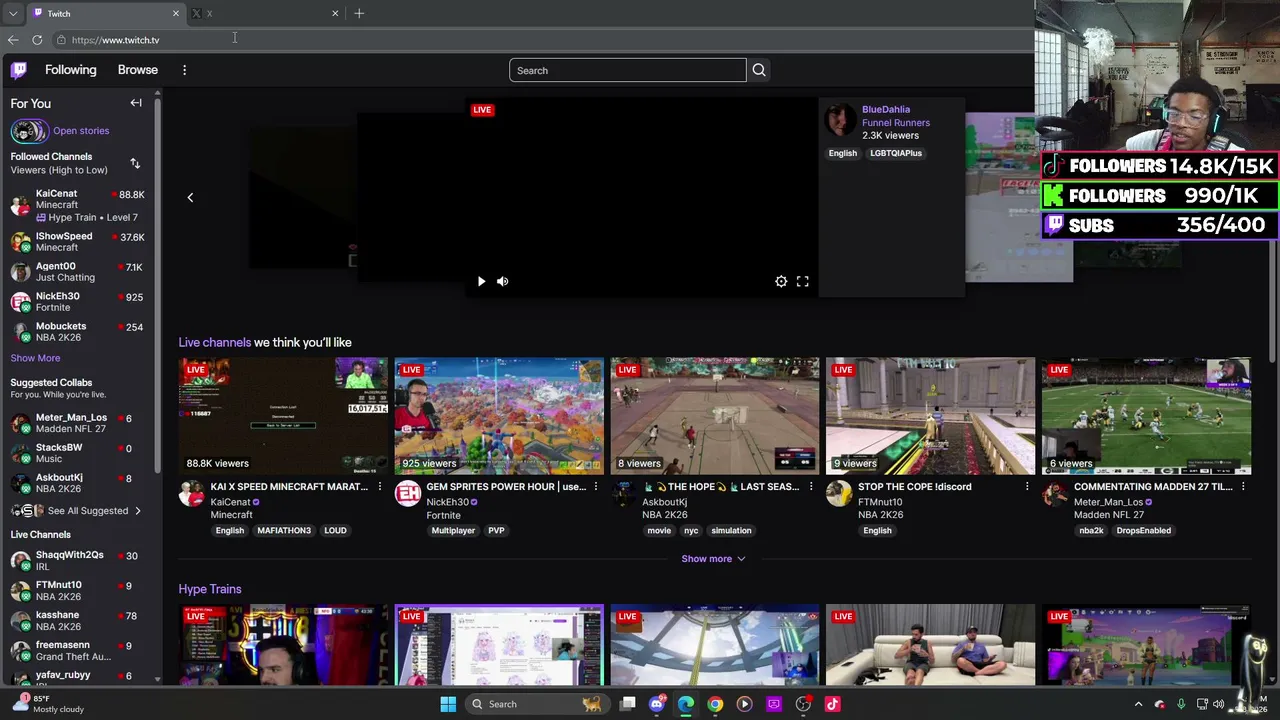
Task: Open AskboutKj NBA 2K26 stream thumbnail
Action: (715, 416)
